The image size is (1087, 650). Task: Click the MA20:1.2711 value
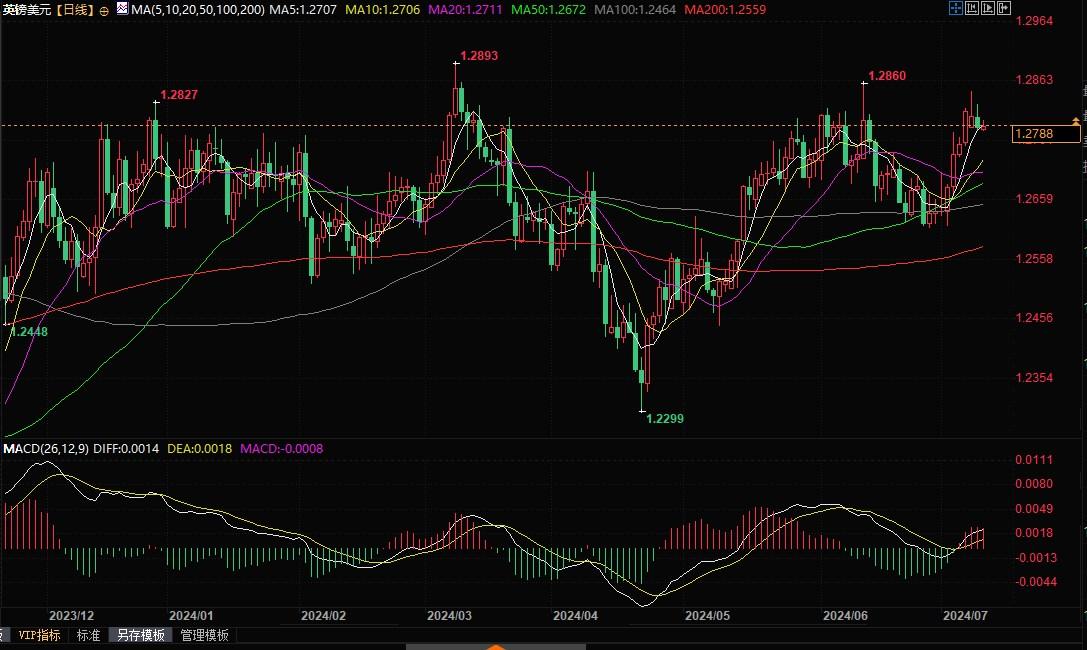[x=465, y=10]
